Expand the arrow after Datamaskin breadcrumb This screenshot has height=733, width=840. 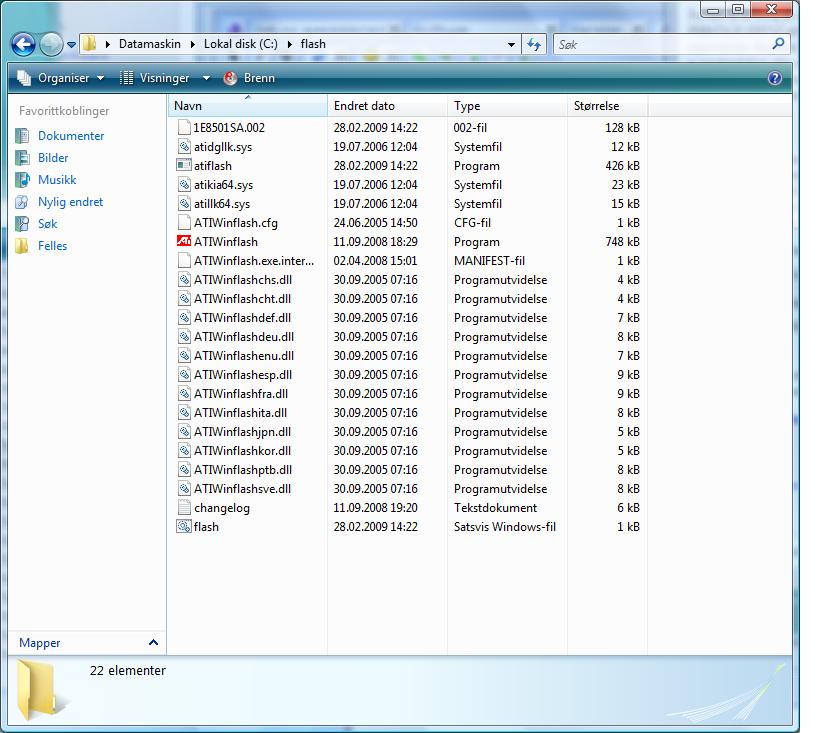[x=192, y=44]
